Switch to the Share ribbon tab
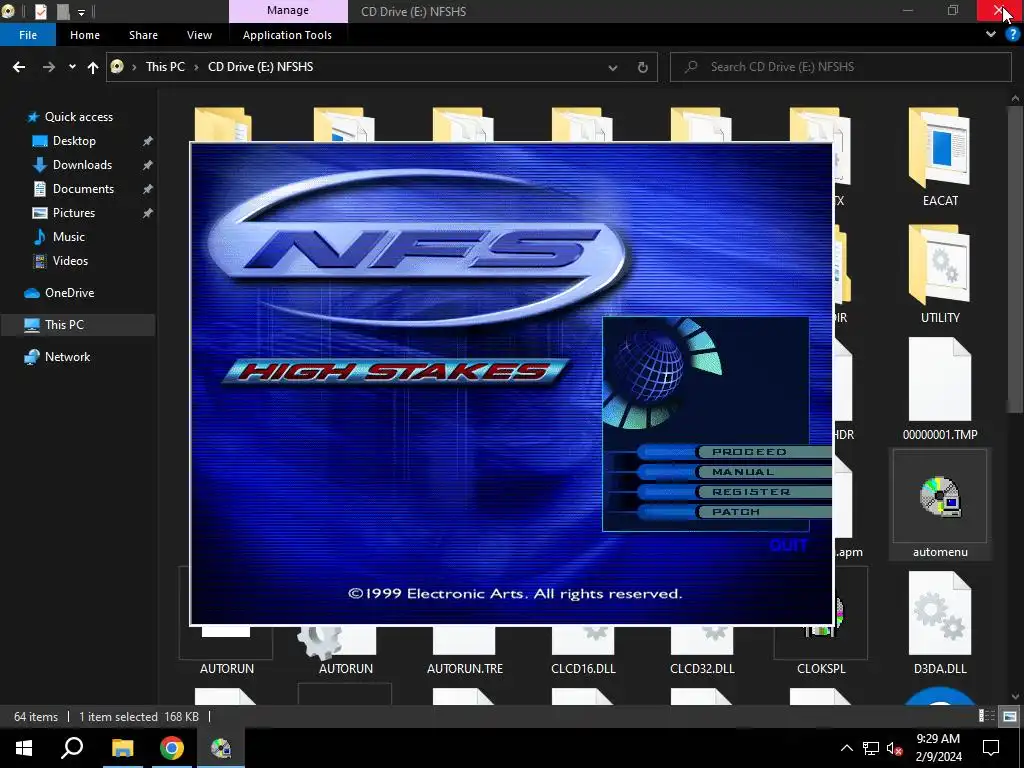Image resolution: width=1024 pixels, height=768 pixels. tap(143, 35)
